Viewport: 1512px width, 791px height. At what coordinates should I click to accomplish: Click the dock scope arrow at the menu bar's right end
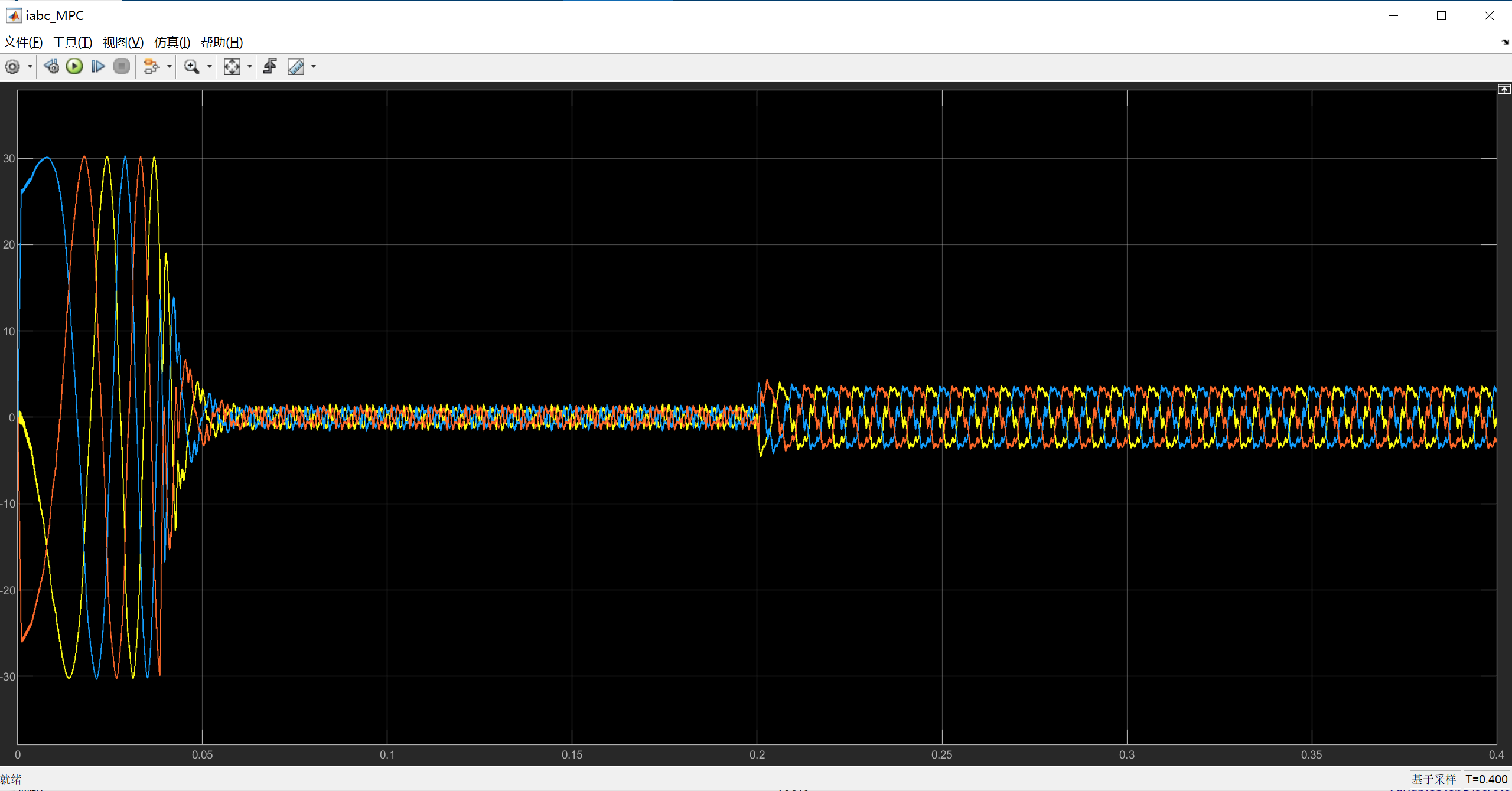point(1505,43)
